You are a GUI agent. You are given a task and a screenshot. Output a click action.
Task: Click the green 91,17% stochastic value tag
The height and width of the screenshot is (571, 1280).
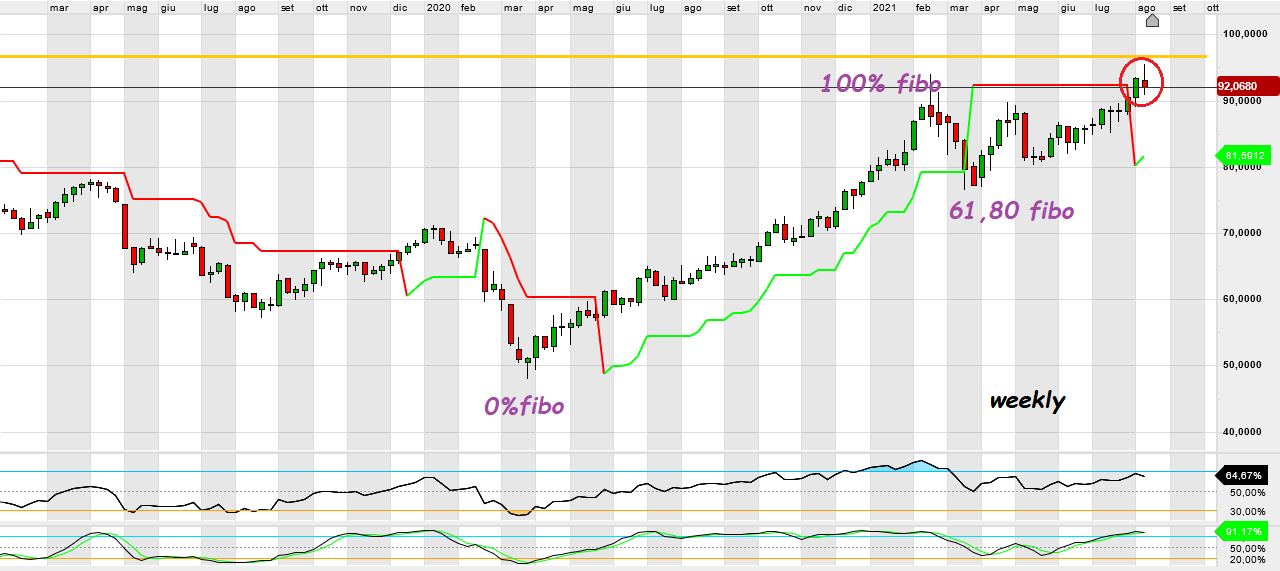coord(1246,531)
